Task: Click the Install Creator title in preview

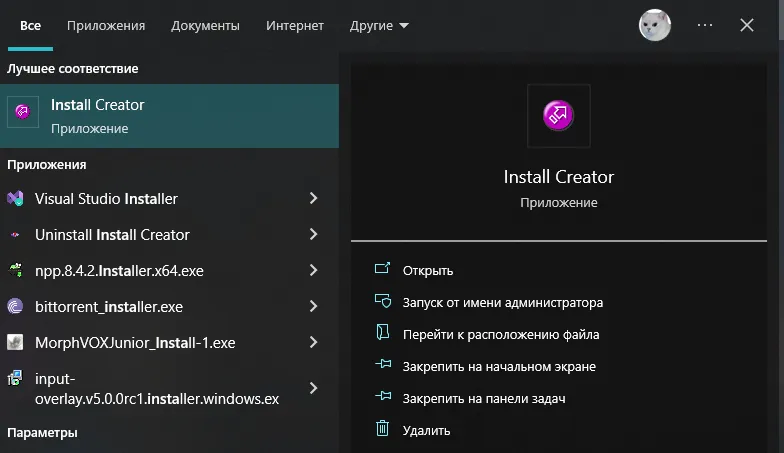Action: pyautogui.click(x=558, y=177)
